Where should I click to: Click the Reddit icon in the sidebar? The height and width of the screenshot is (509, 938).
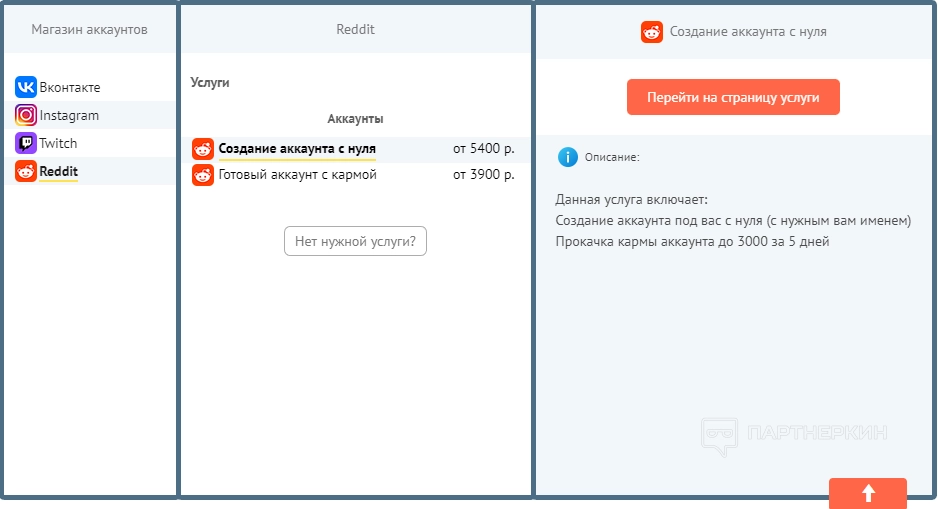click(x=26, y=171)
